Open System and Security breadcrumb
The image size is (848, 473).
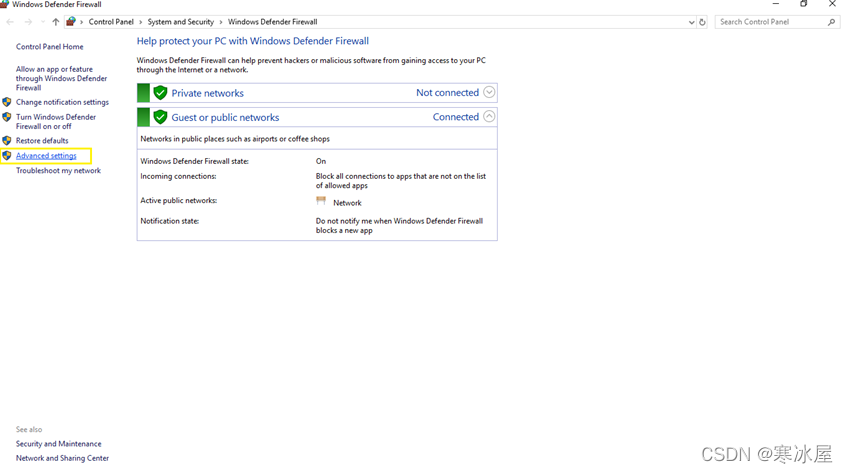point(181,22)
